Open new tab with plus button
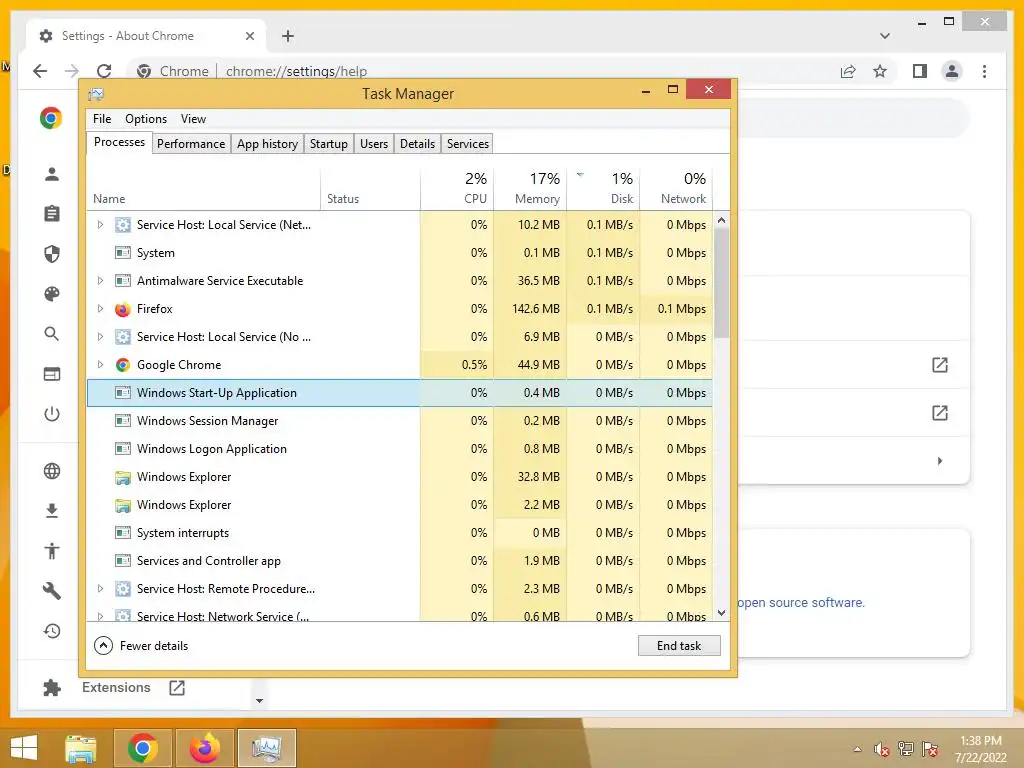 pyautogui.click(x=288, y=36)
